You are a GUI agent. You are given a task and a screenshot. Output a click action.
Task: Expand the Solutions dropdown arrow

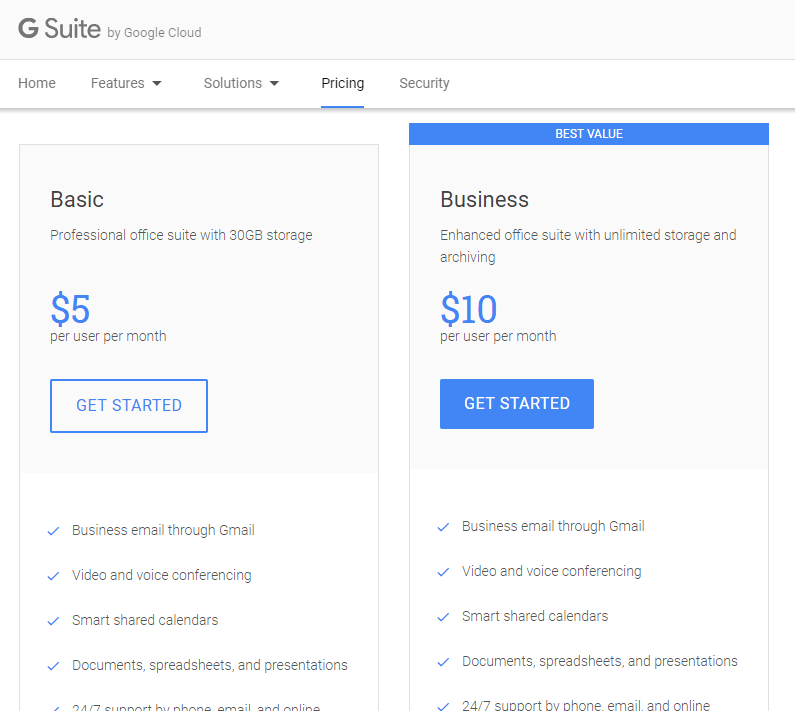coord(274,84)
